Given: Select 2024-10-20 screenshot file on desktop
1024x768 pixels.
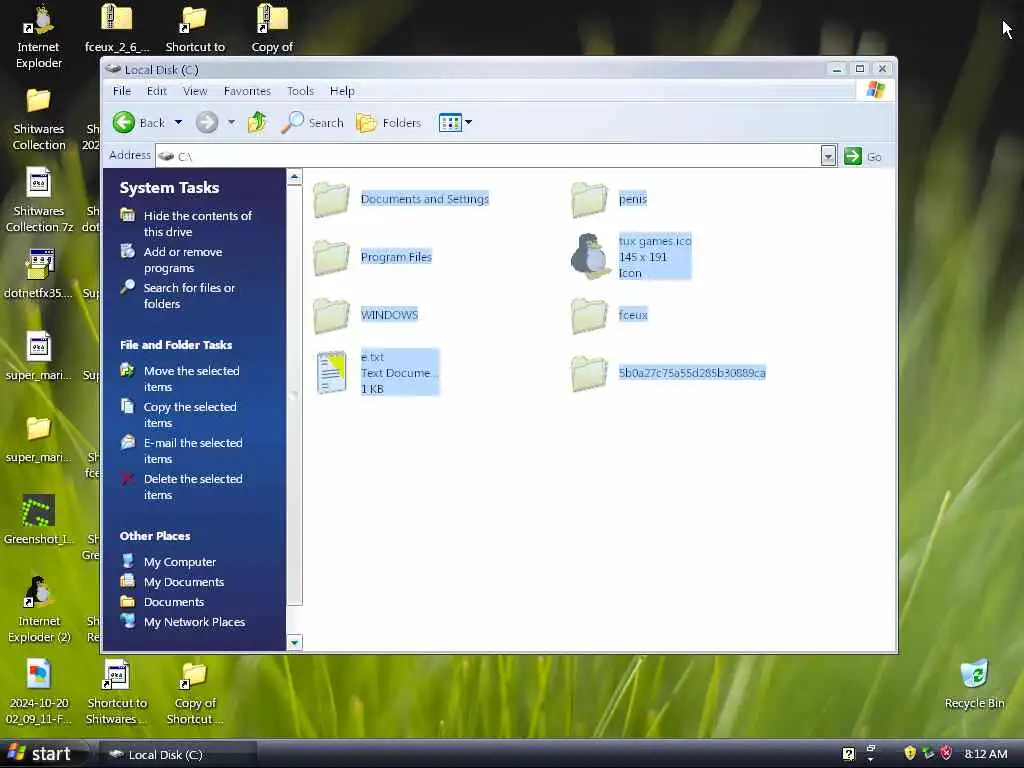Looking at the screenshot, I should (39, 692).
